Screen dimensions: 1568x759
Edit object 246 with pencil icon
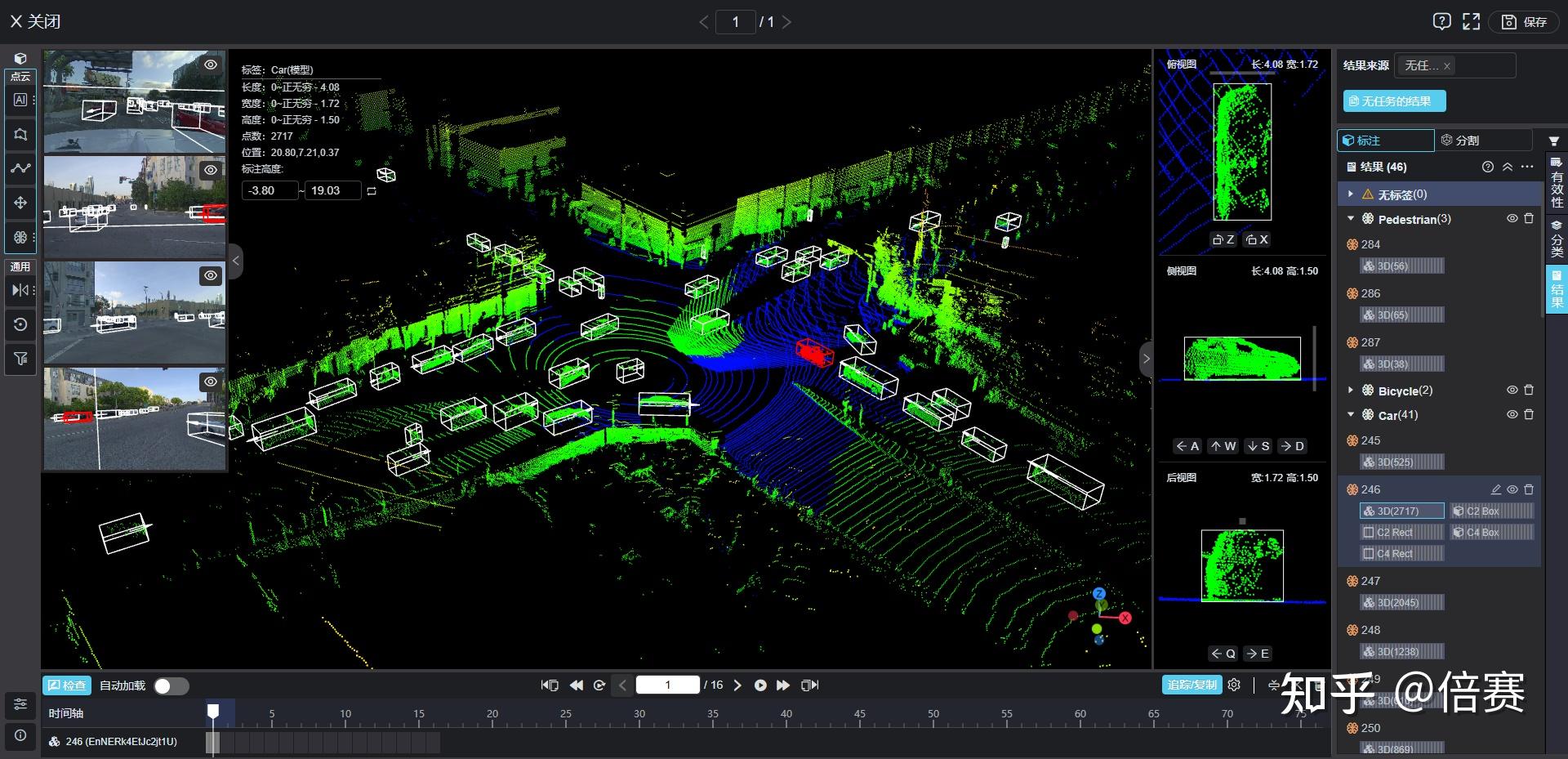1495,489
